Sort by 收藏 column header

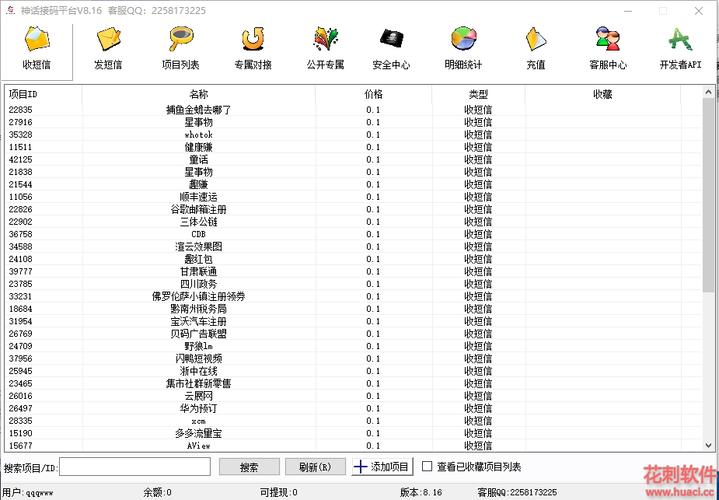(x=603, y=94)
